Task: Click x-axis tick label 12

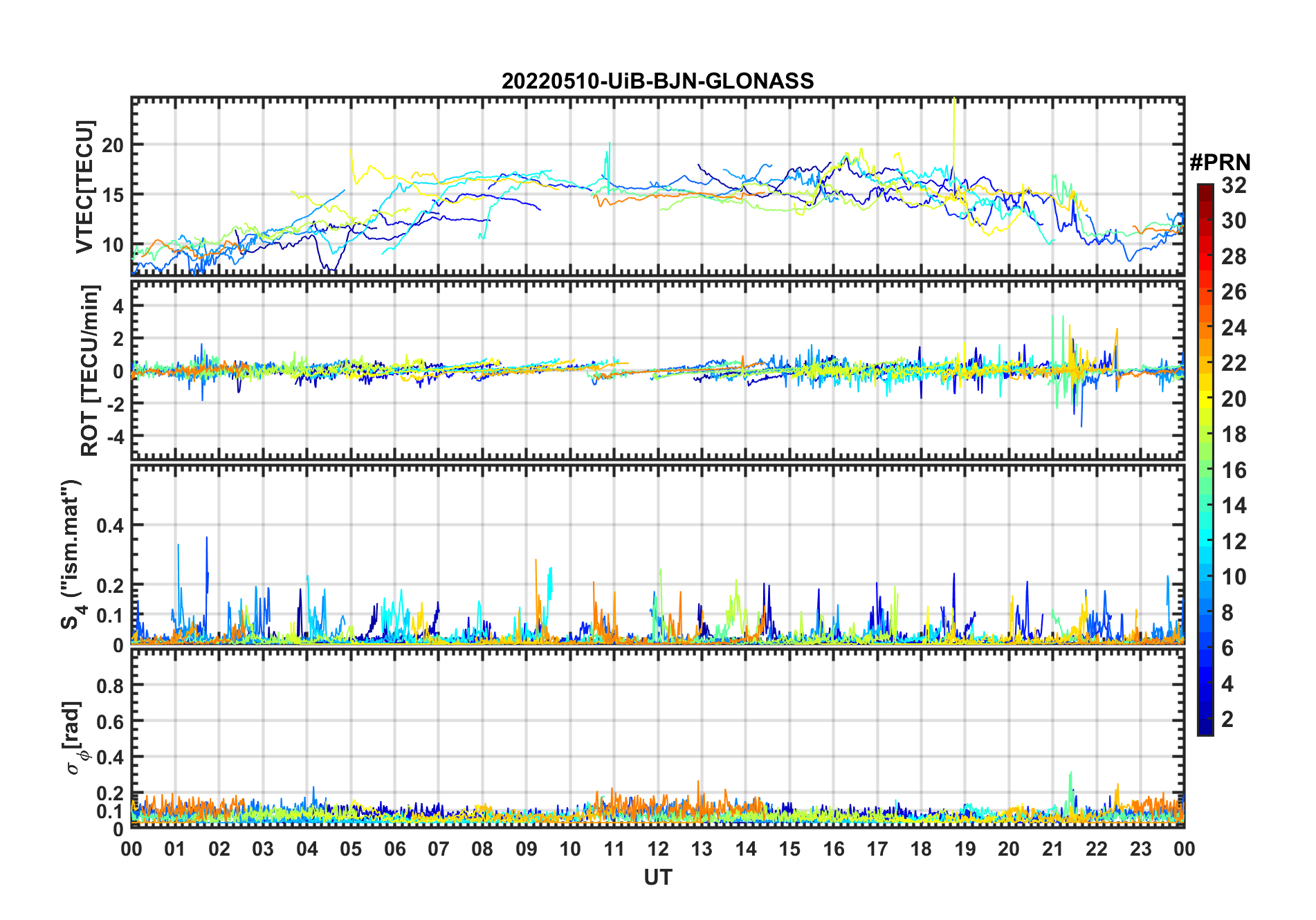Action: 657,849
